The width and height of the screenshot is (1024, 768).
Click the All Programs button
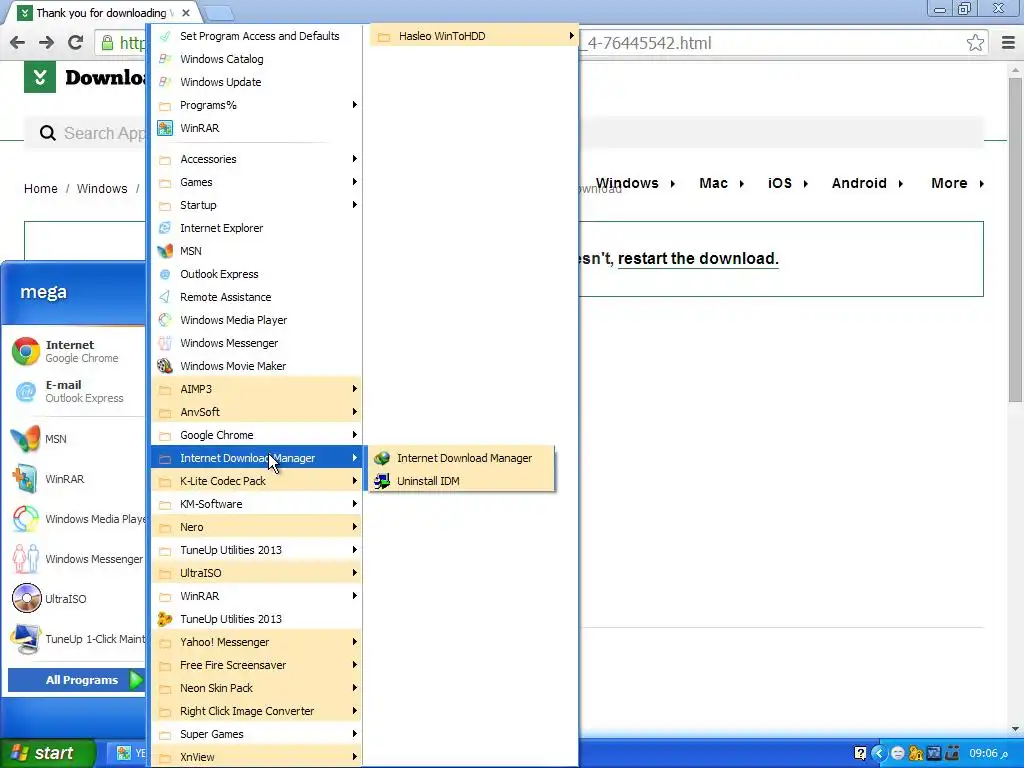[76, 680]
